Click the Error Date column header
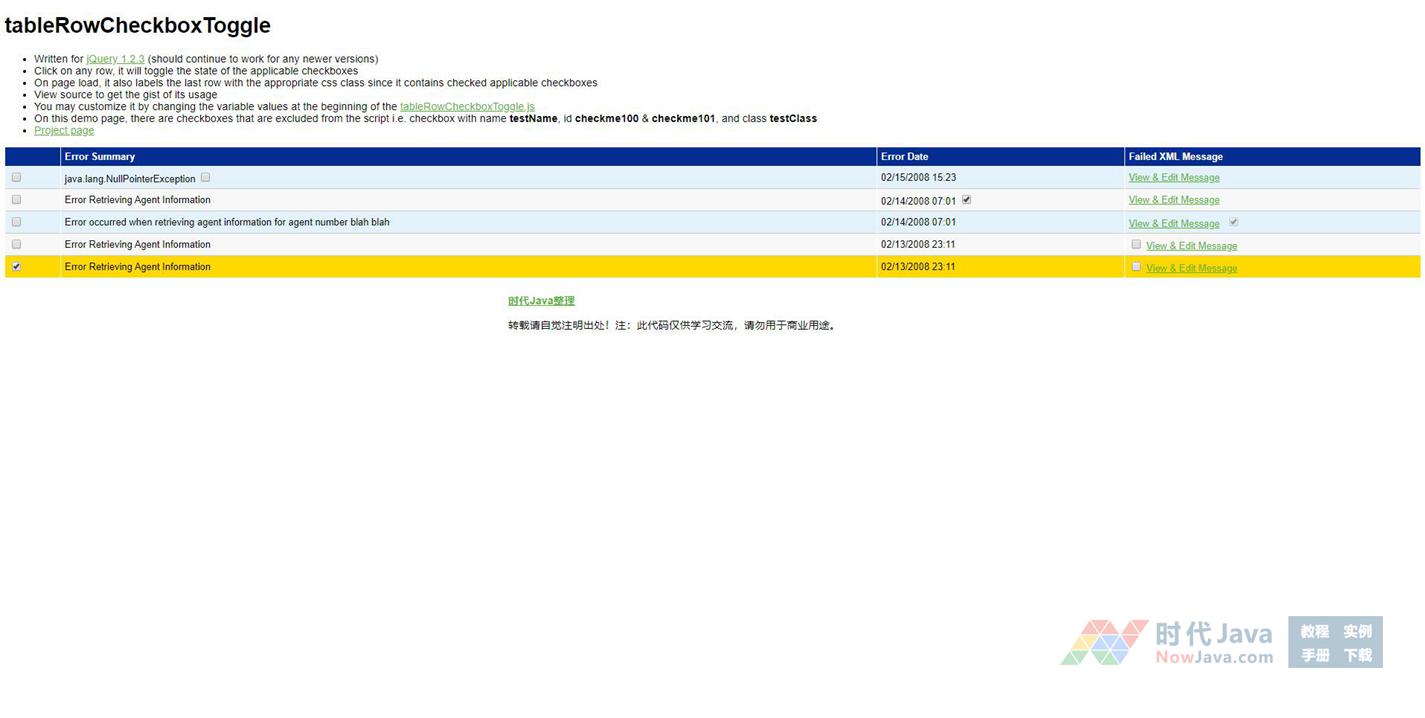Viewport: 1425px width, 718px height. [904, 156]
